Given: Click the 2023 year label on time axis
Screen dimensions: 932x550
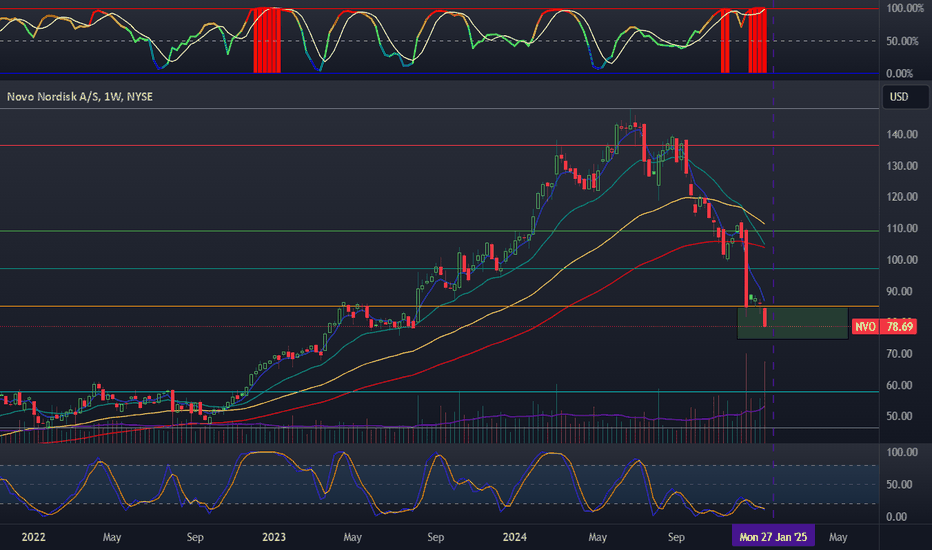Looking at the screenshot, I should 274,537.
